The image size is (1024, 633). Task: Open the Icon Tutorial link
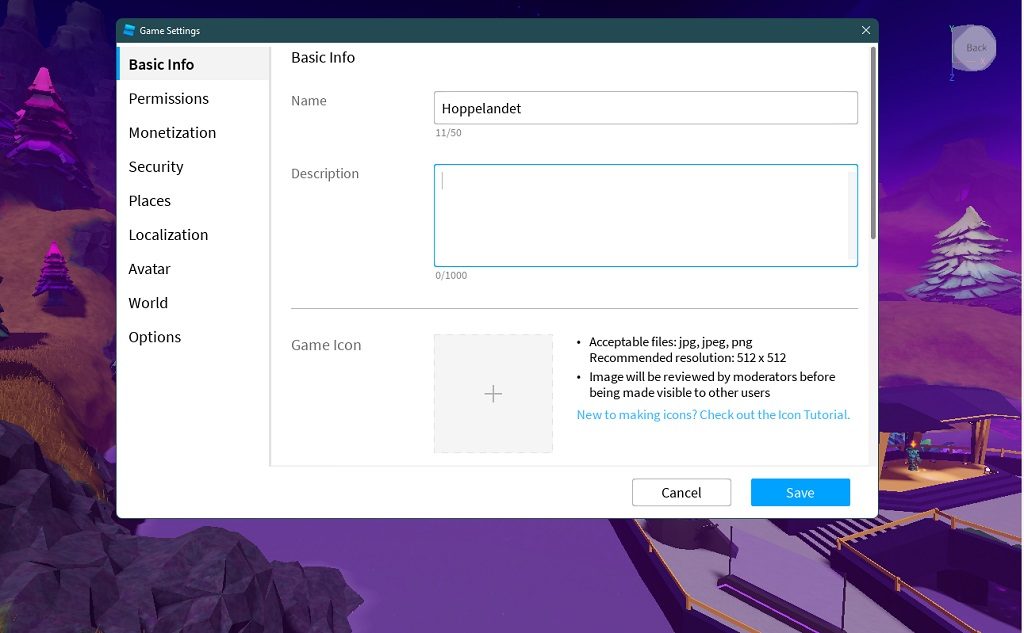coord(713,414)
